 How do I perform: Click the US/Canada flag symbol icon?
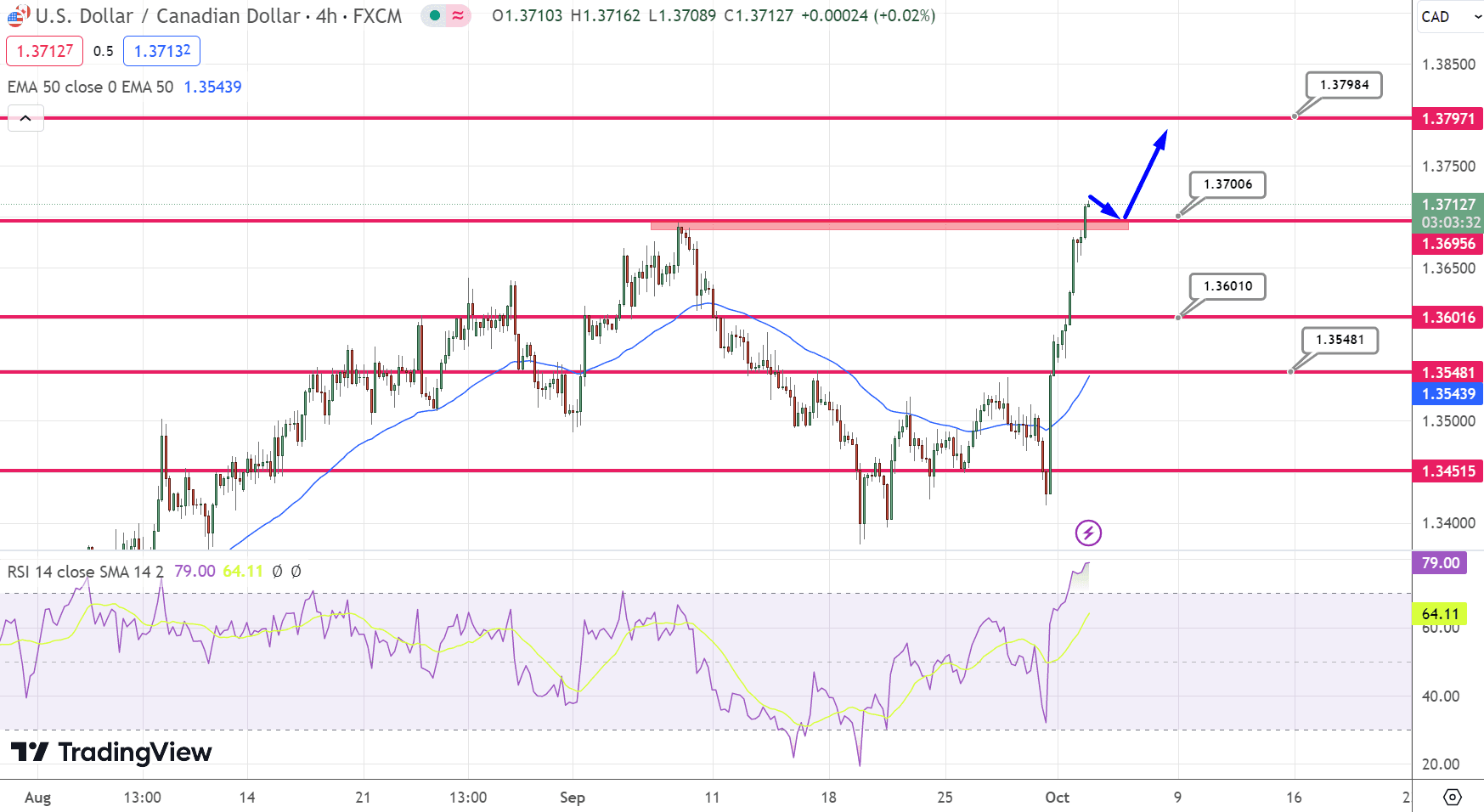[19, 15]
